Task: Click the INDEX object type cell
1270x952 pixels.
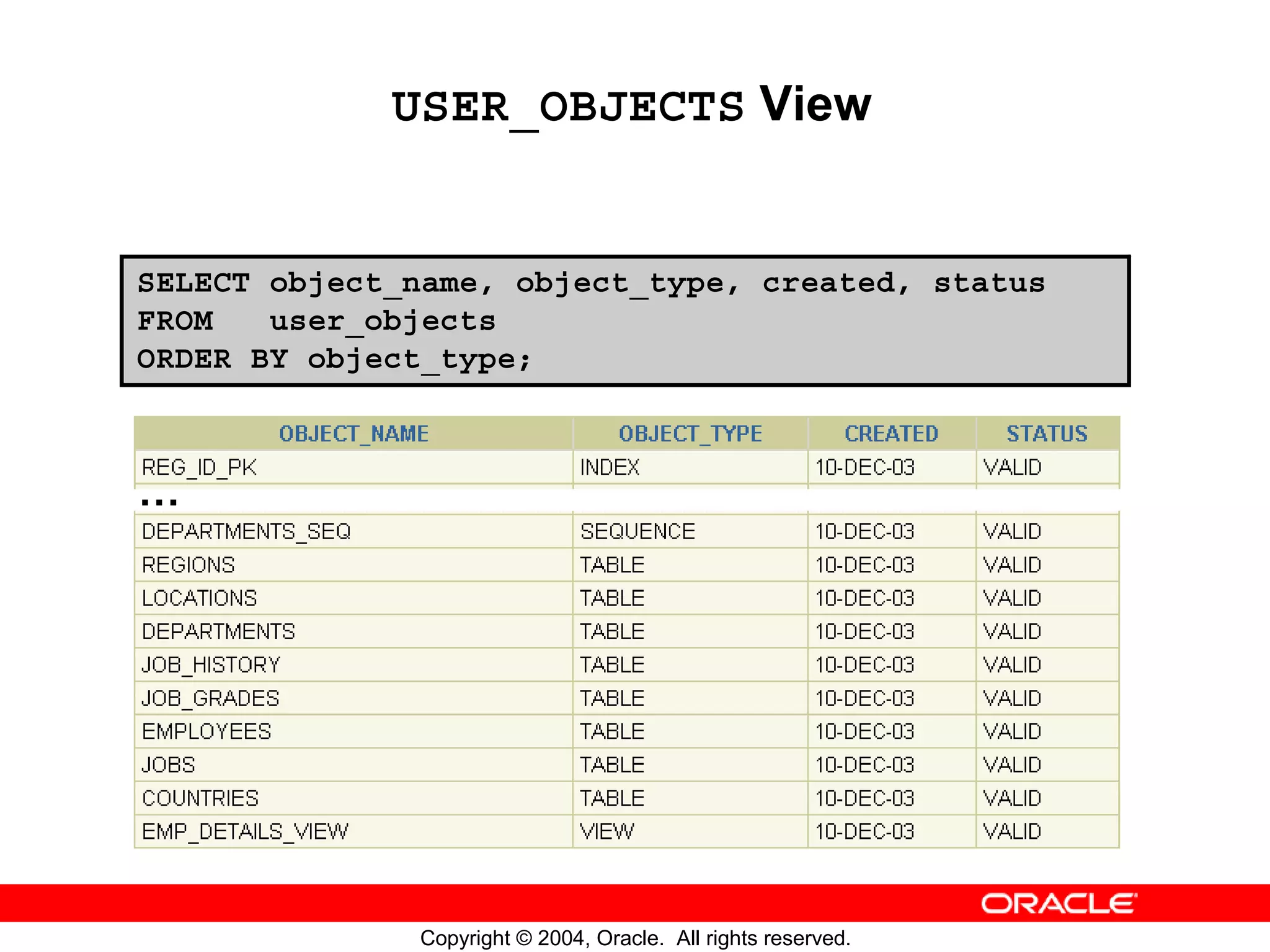Action: pyautogui.click(x=610, y=467)
